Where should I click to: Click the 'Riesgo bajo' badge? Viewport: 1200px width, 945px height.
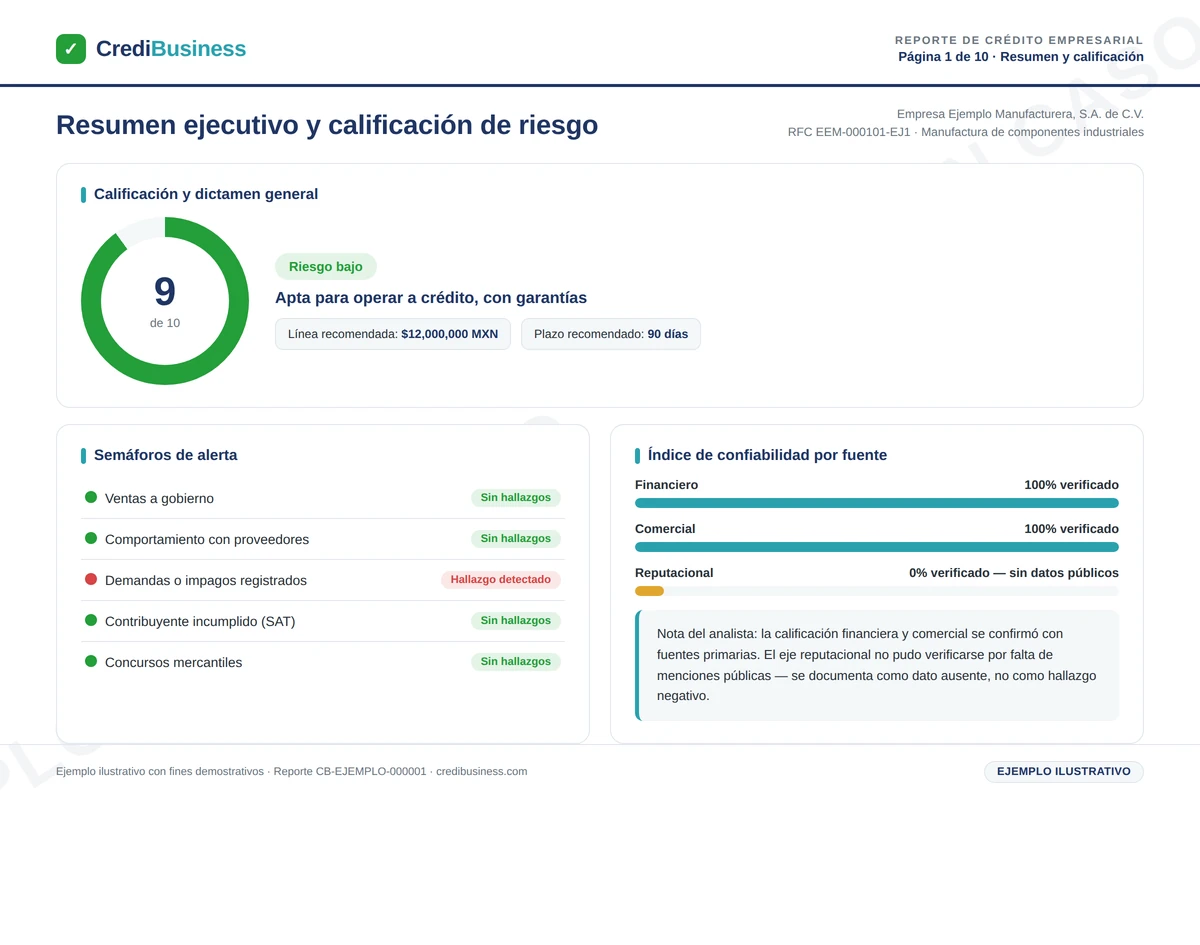pyautogui.click(x=326, y=267)
